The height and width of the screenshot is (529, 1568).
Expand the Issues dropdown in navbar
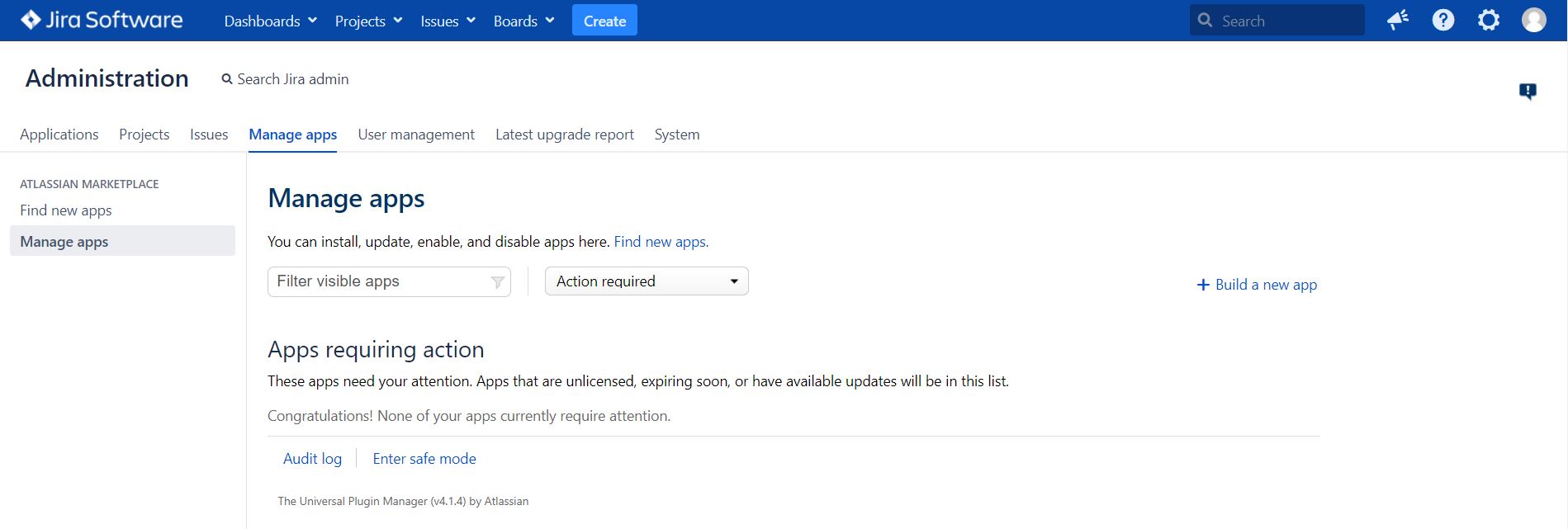[x=448, y=21]
